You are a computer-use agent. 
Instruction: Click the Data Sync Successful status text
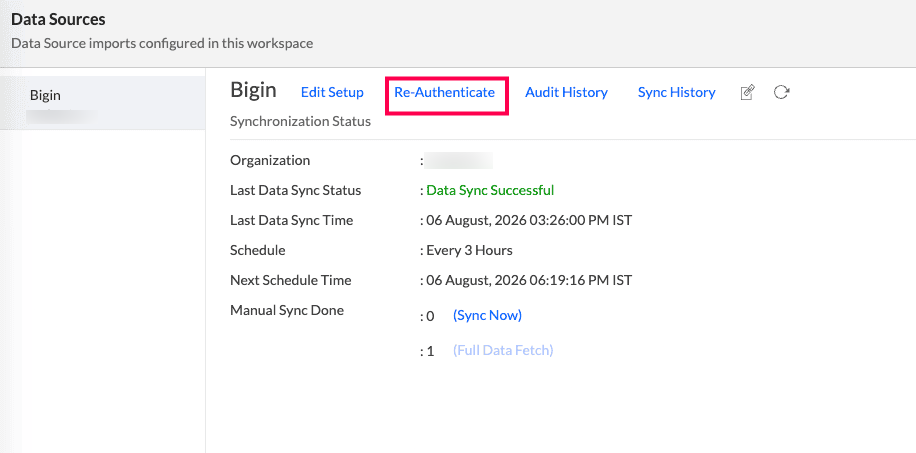click(x=490, y=190)
